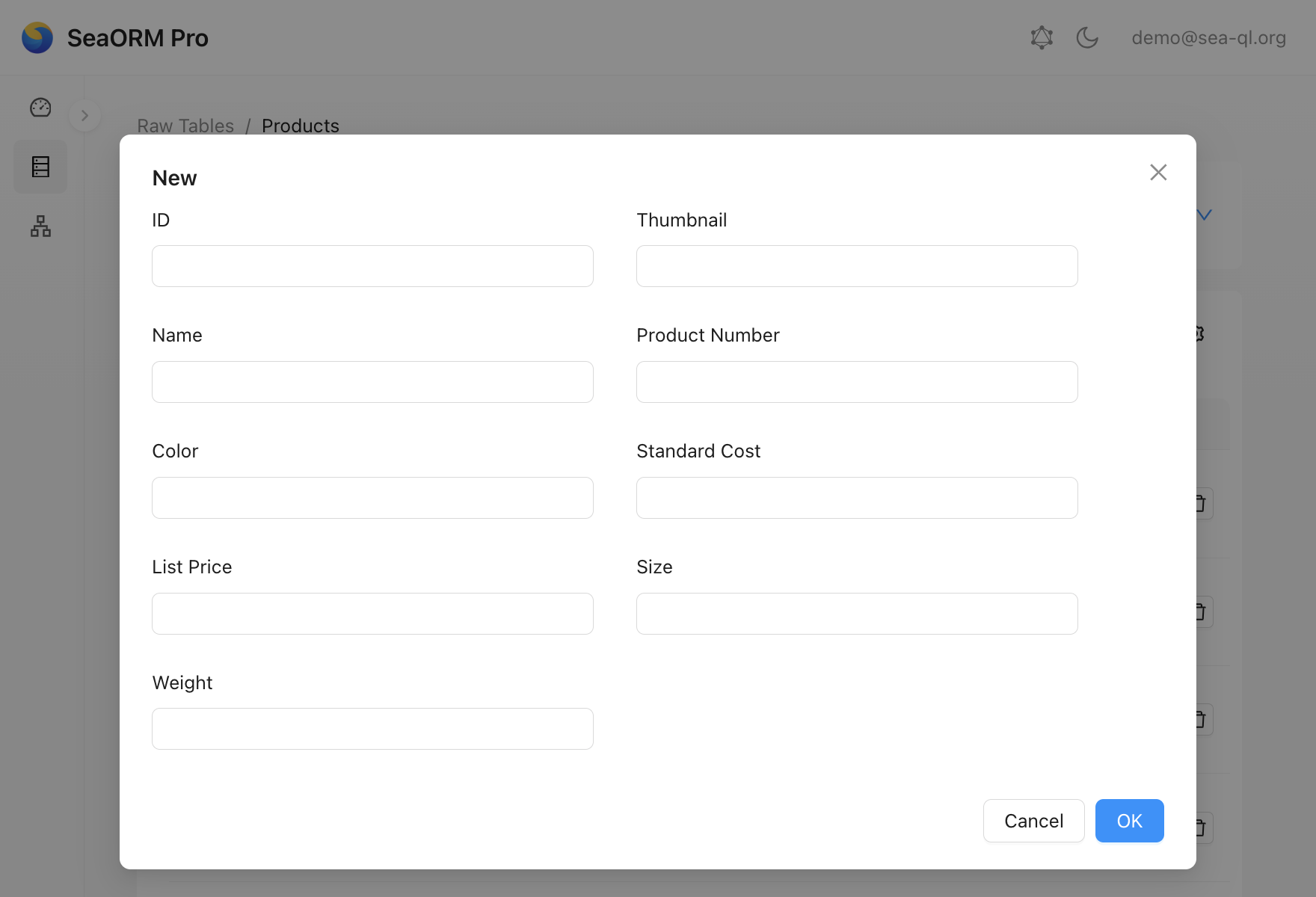The height and width of the screenshot is (897, 1316).
Task: Expand the sidebar with the chevron arrow
Action: coord(84,116)
